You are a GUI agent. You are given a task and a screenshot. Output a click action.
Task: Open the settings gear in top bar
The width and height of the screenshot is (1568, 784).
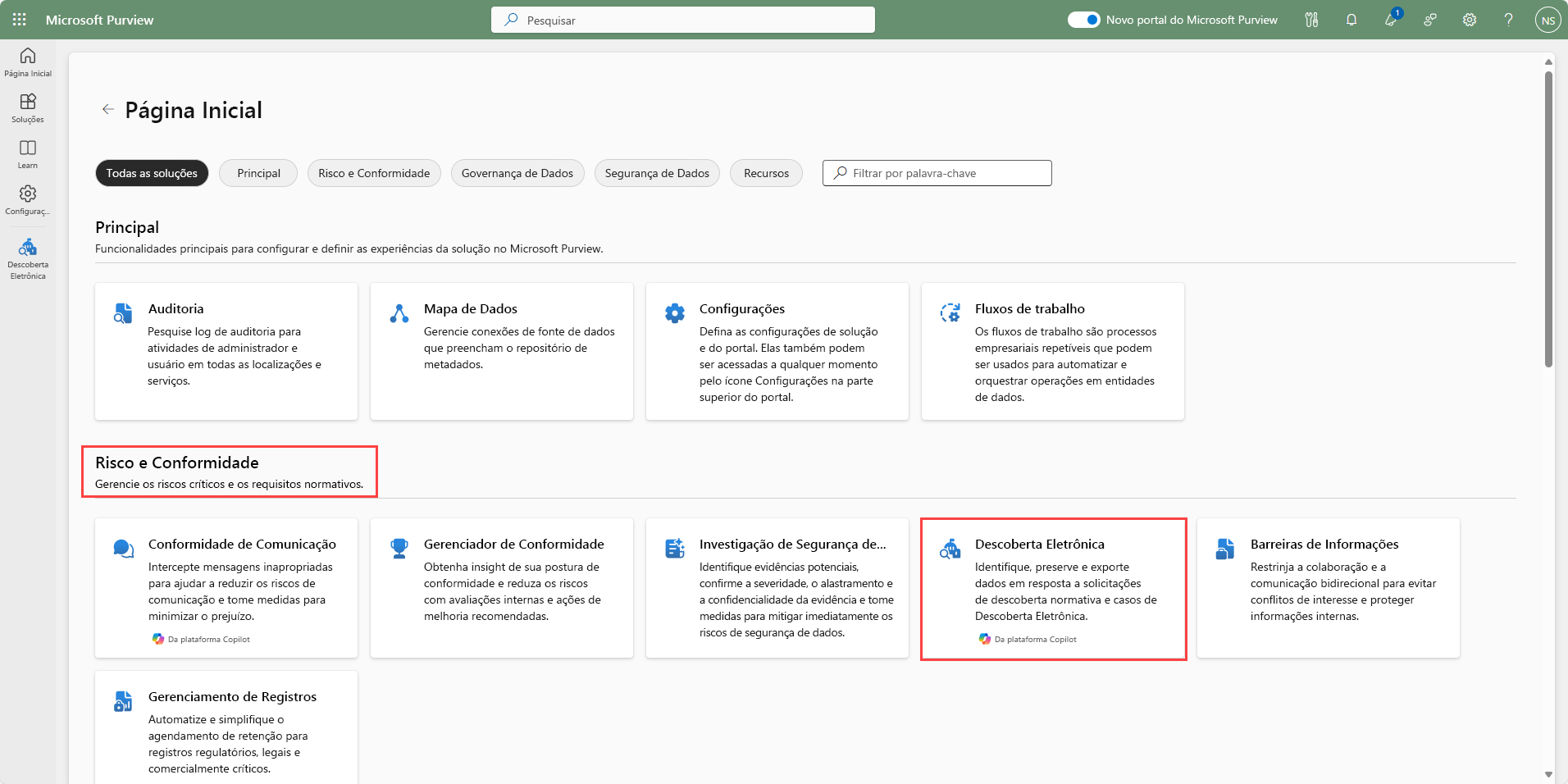point(1470,20)
